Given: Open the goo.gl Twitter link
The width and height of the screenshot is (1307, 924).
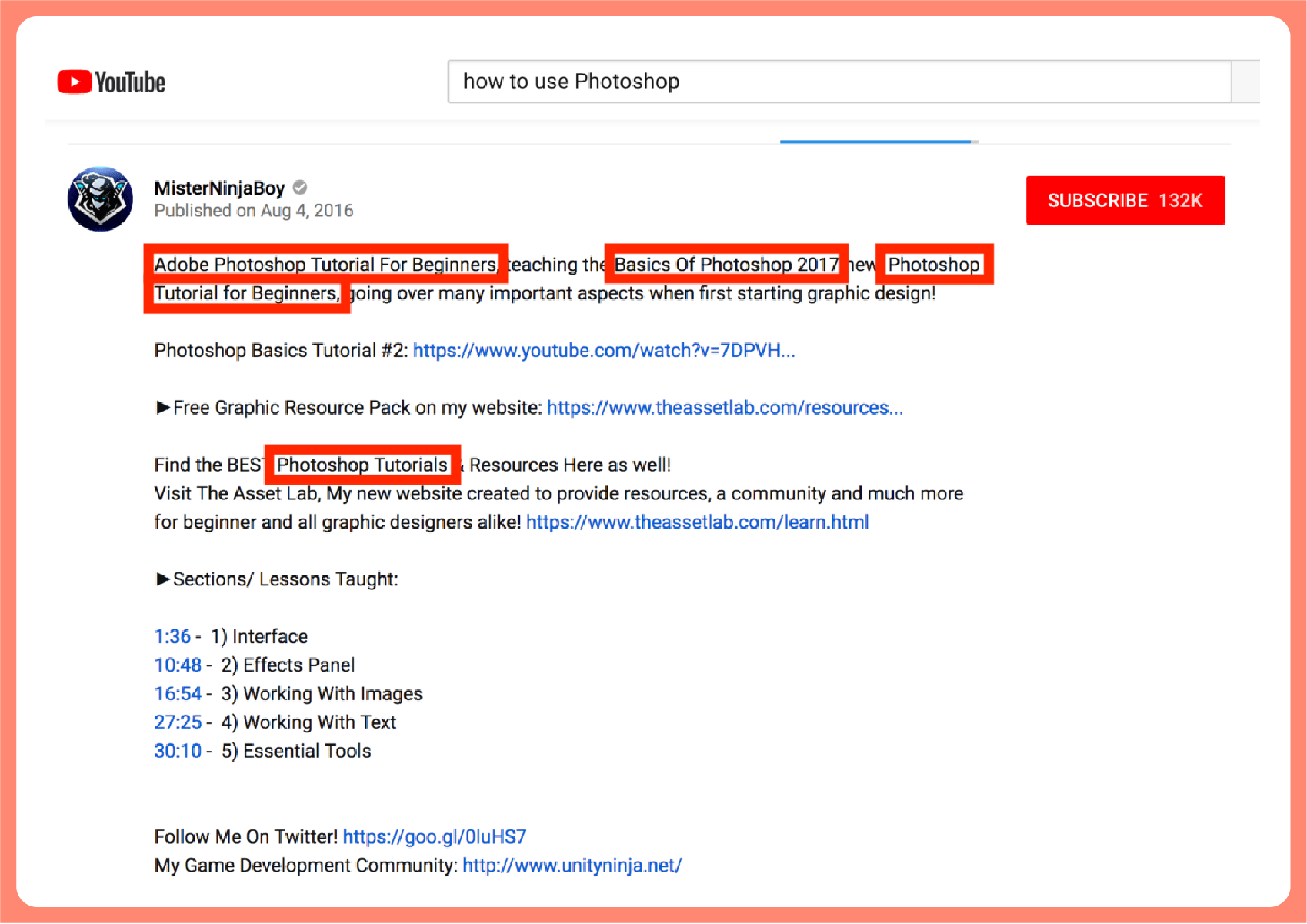Looking at the screenshot, I should click(435, 837).
